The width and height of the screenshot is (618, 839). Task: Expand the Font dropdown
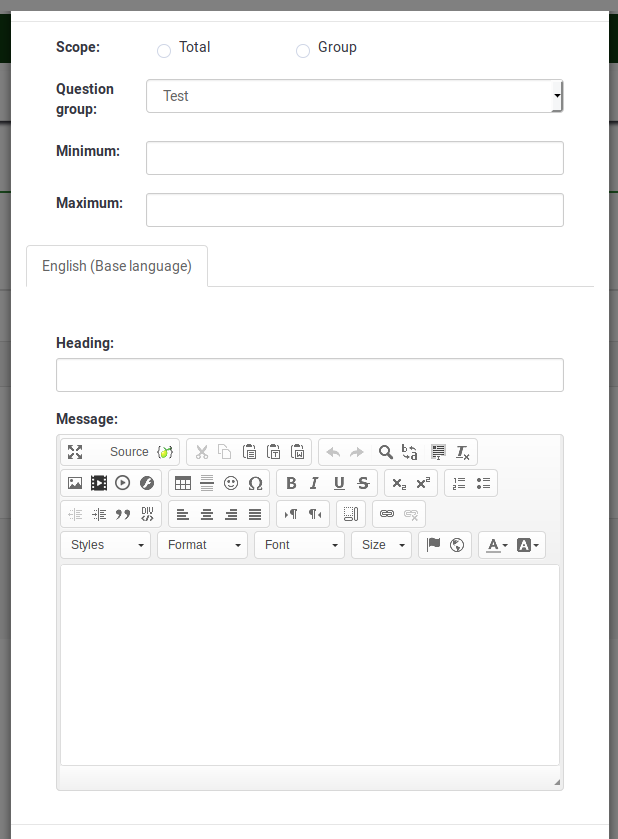299,545
